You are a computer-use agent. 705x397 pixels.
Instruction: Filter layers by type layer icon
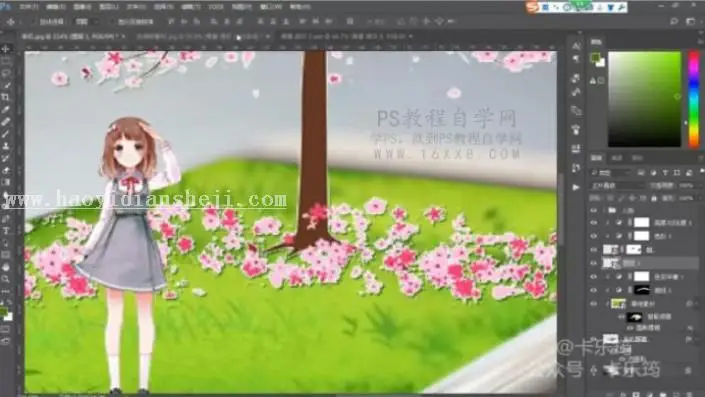pyautogui.click(x=665, y=173)
